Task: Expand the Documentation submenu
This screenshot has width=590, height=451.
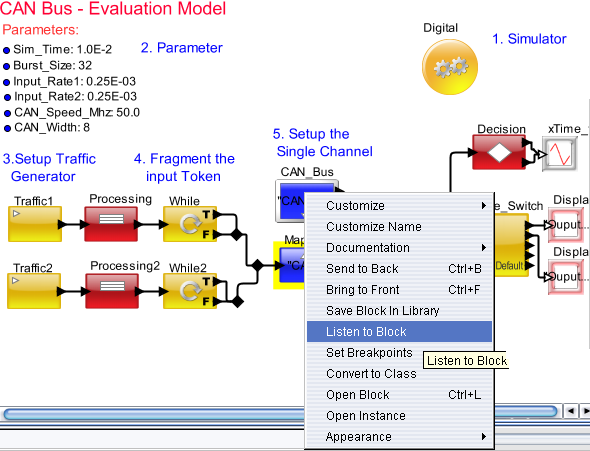Action: pyautogui.click(x=399, y=248)
